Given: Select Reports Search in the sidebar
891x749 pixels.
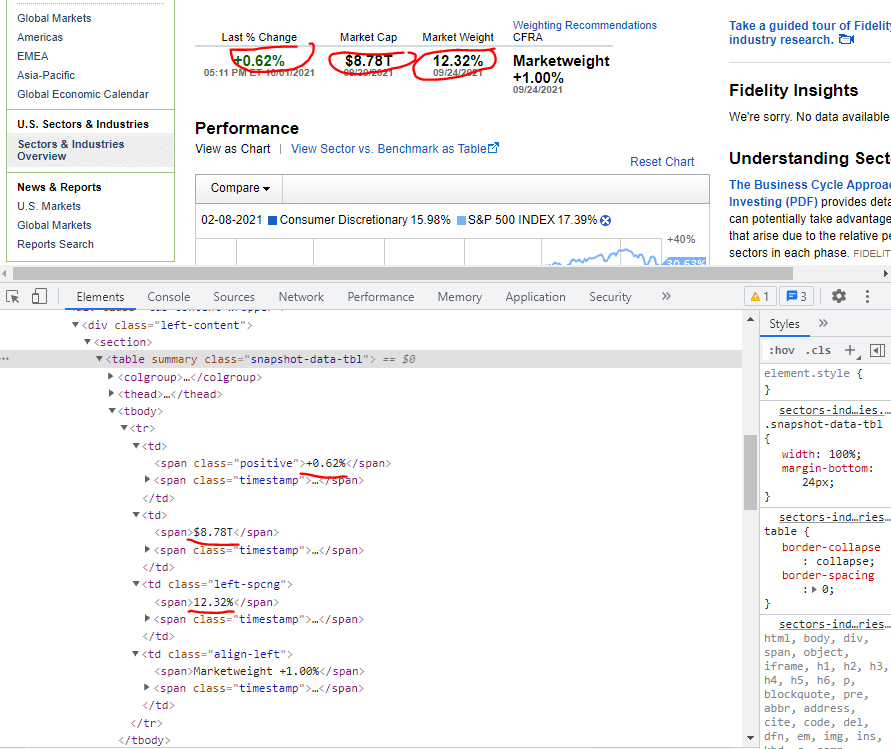Looking at the screenshot, I should click(55, 244).
